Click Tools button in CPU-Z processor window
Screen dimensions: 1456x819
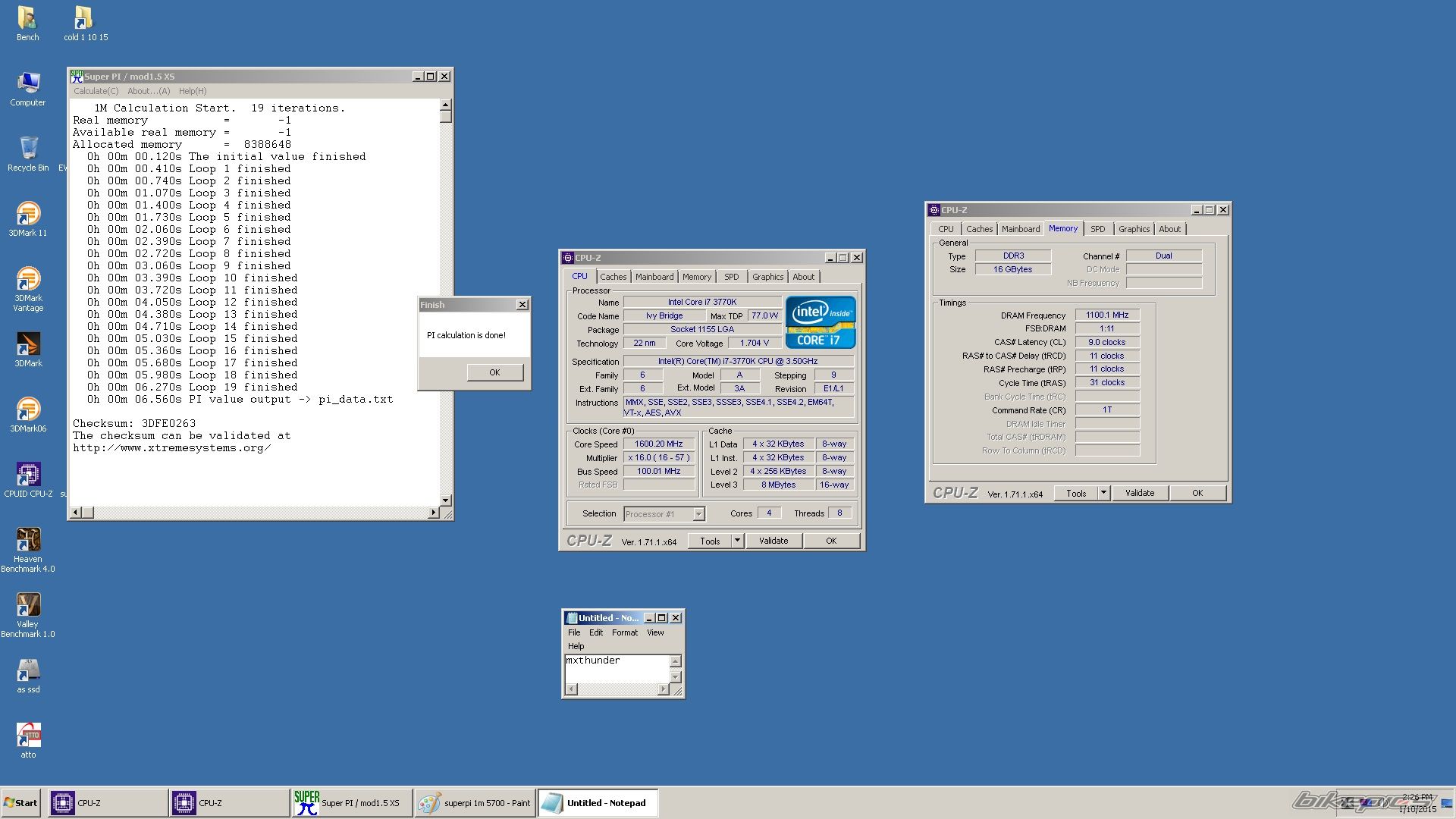click(710, 541)
